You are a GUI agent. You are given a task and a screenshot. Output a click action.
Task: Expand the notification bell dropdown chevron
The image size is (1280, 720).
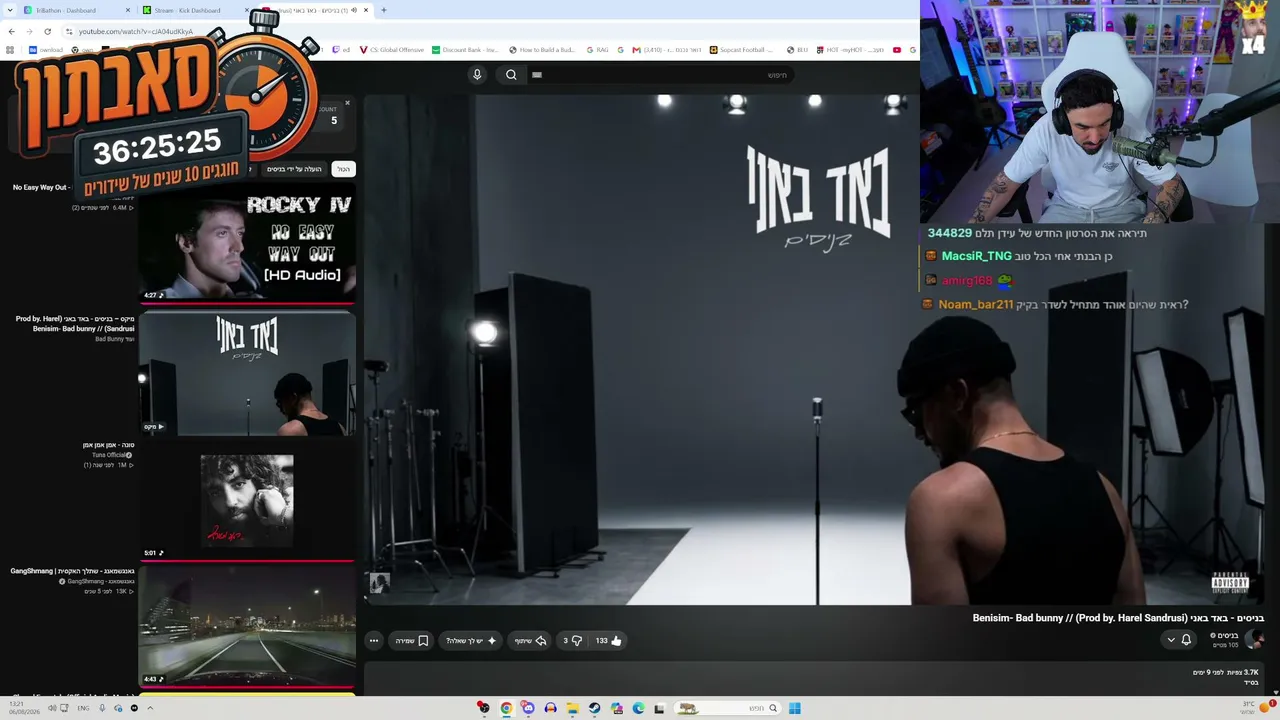pyautogui.click(x=1171, y=640)
